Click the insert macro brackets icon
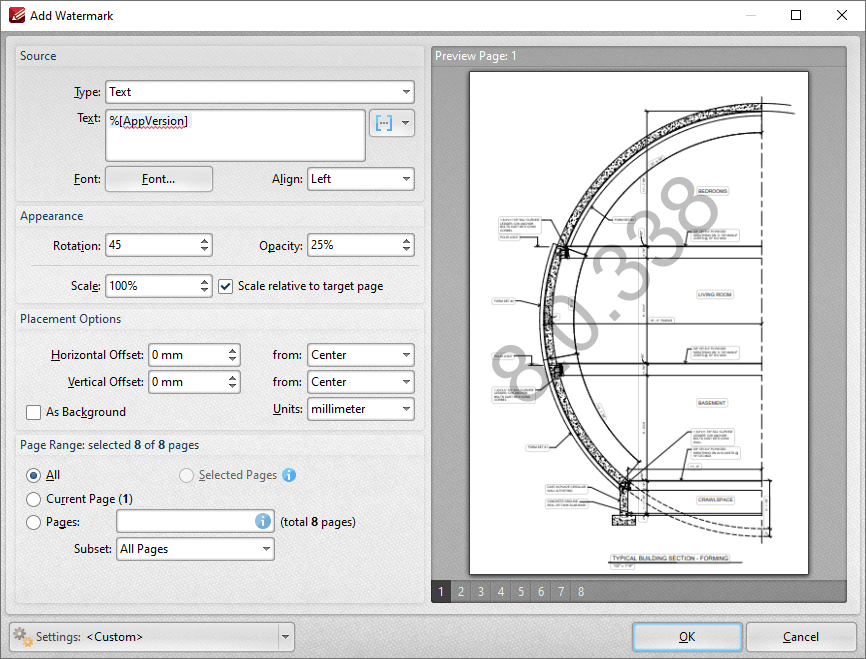The image size is (866, 659). tap(384, 123)
